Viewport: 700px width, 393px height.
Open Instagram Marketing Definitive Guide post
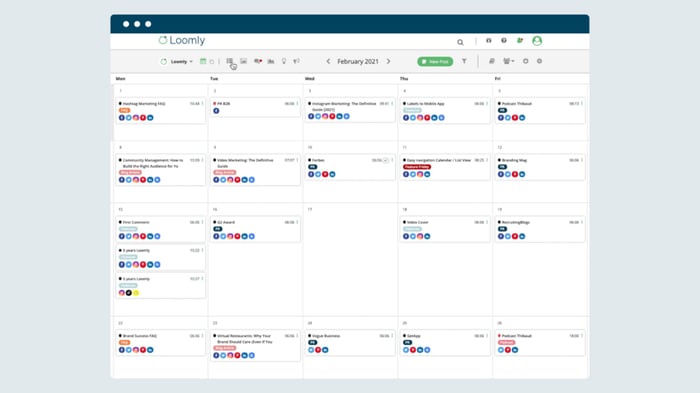point(344,106)
